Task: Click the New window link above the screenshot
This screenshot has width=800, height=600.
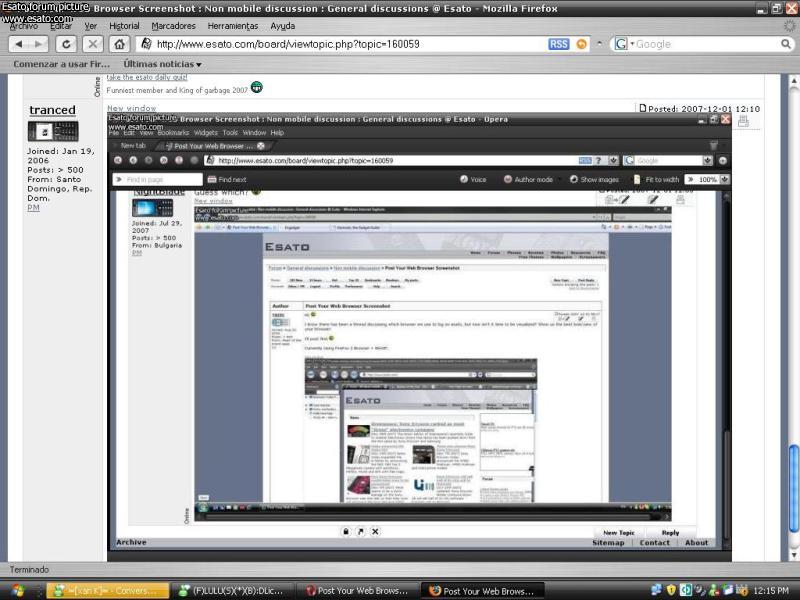Action: point(132,108)
